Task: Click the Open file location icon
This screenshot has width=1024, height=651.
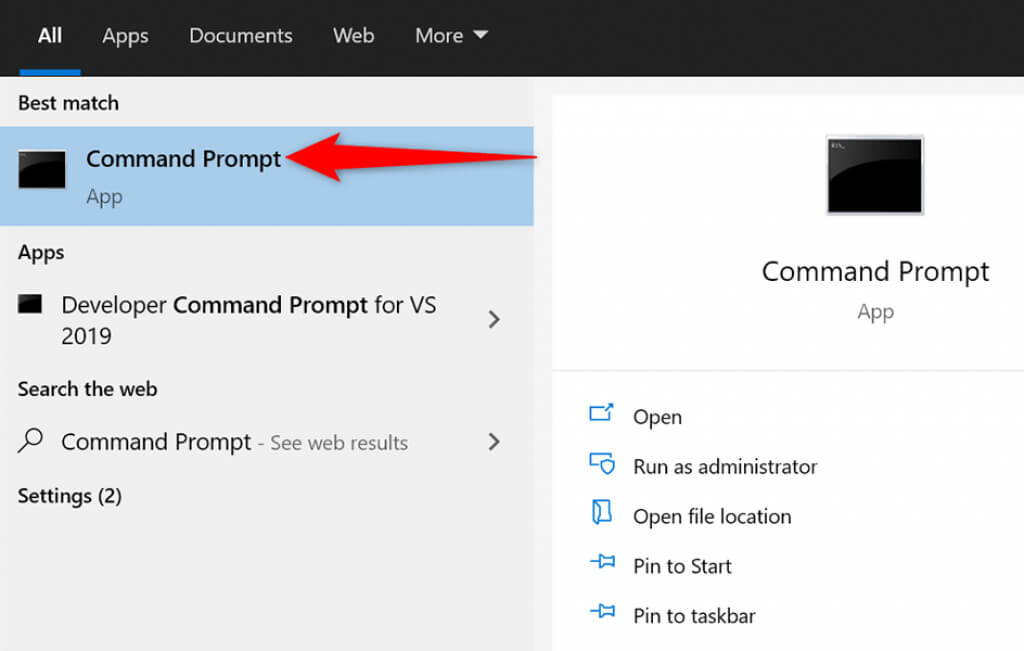Action: pyautogui.click(x=601, y=514)
